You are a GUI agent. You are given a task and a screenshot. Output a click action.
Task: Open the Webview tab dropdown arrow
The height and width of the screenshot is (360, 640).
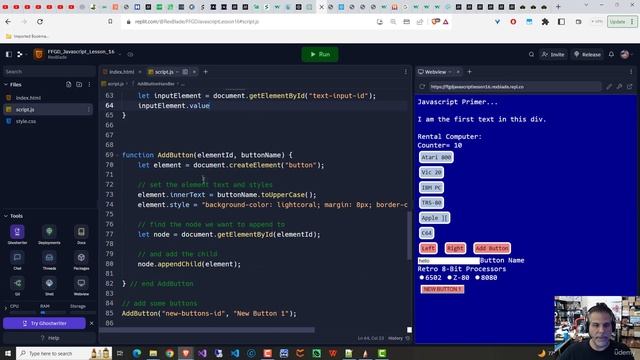450,72
